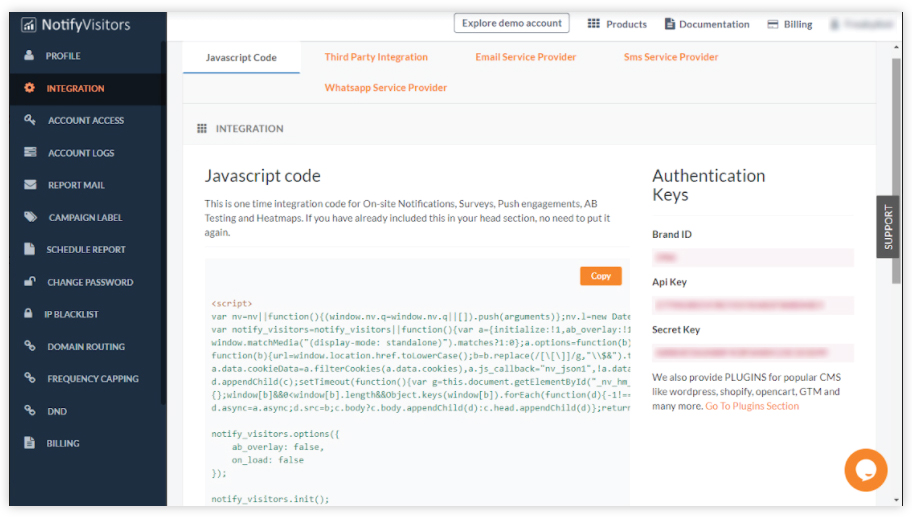This screenshot has width=912, height=517.
Task: Click the Frequency Capping link icon
Action: [30, 378]
